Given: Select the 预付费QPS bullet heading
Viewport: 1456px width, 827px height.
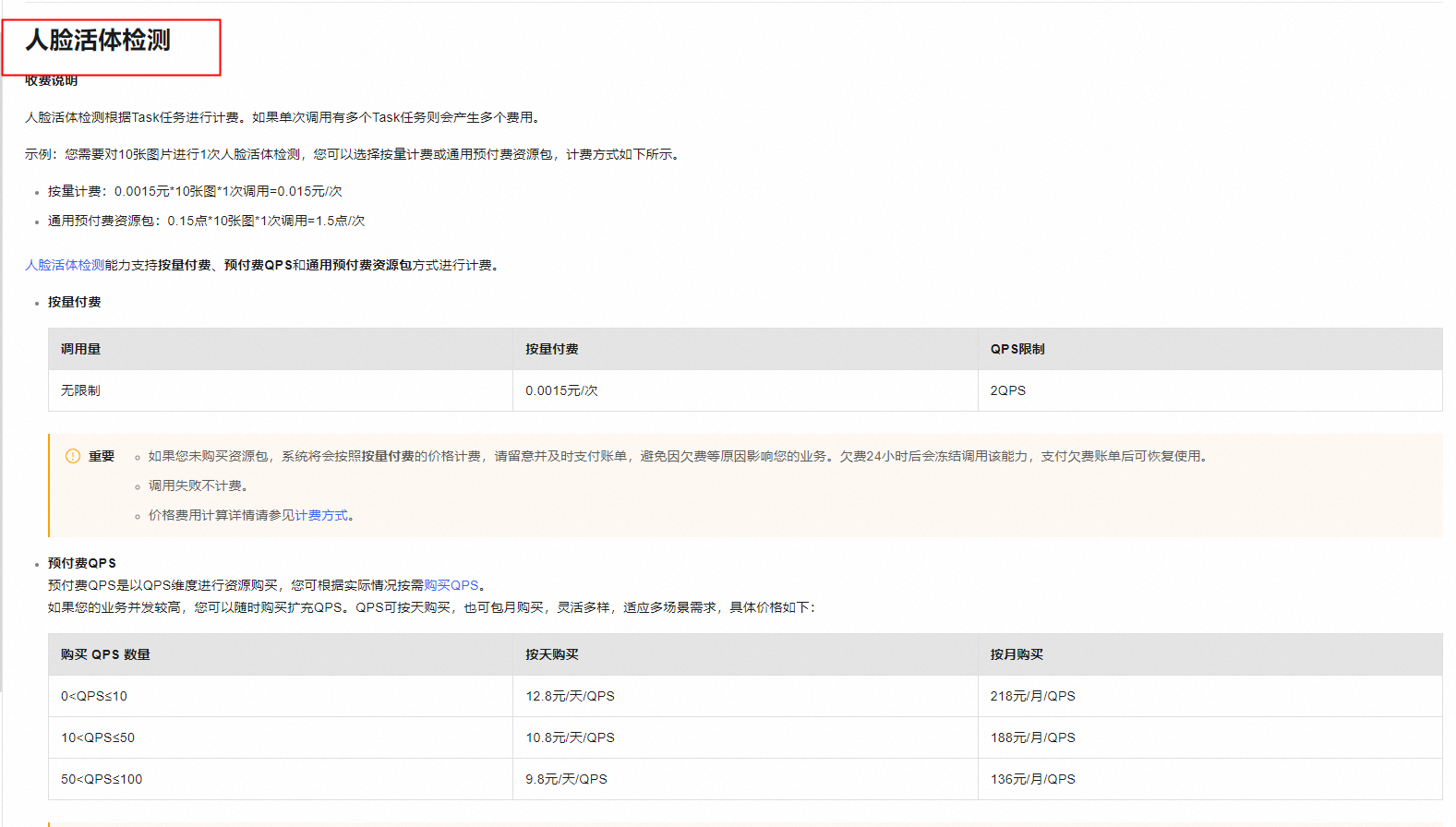Looking at the screenshot, I should tap(82, 563).
